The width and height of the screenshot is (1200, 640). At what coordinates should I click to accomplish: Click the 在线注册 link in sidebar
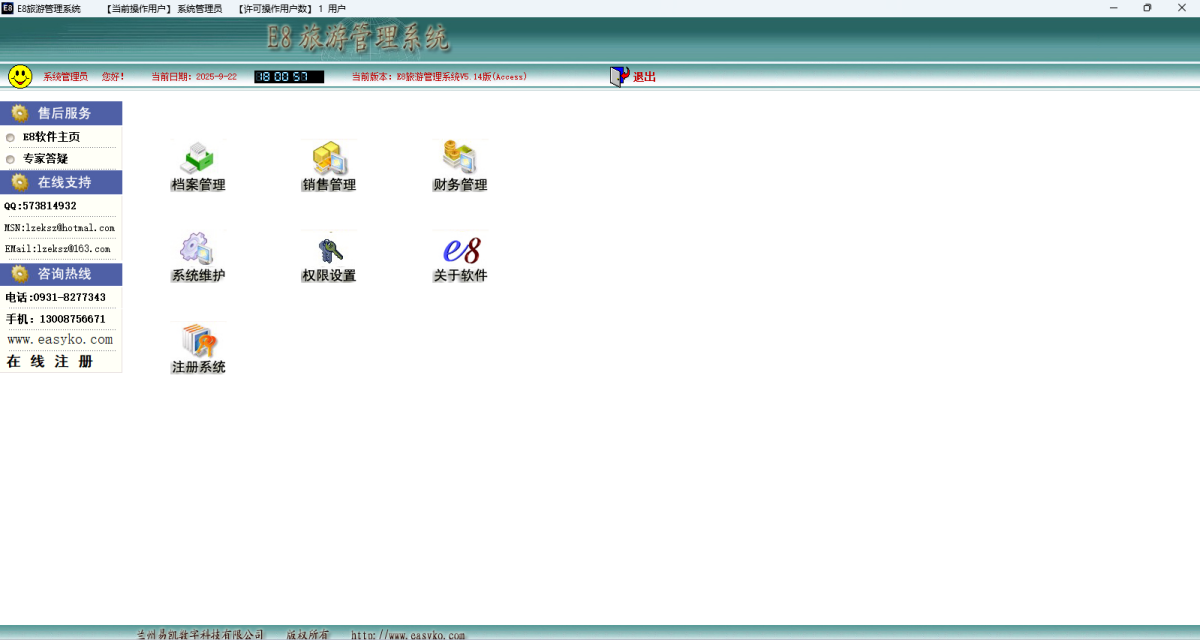(x=50, y=362)
